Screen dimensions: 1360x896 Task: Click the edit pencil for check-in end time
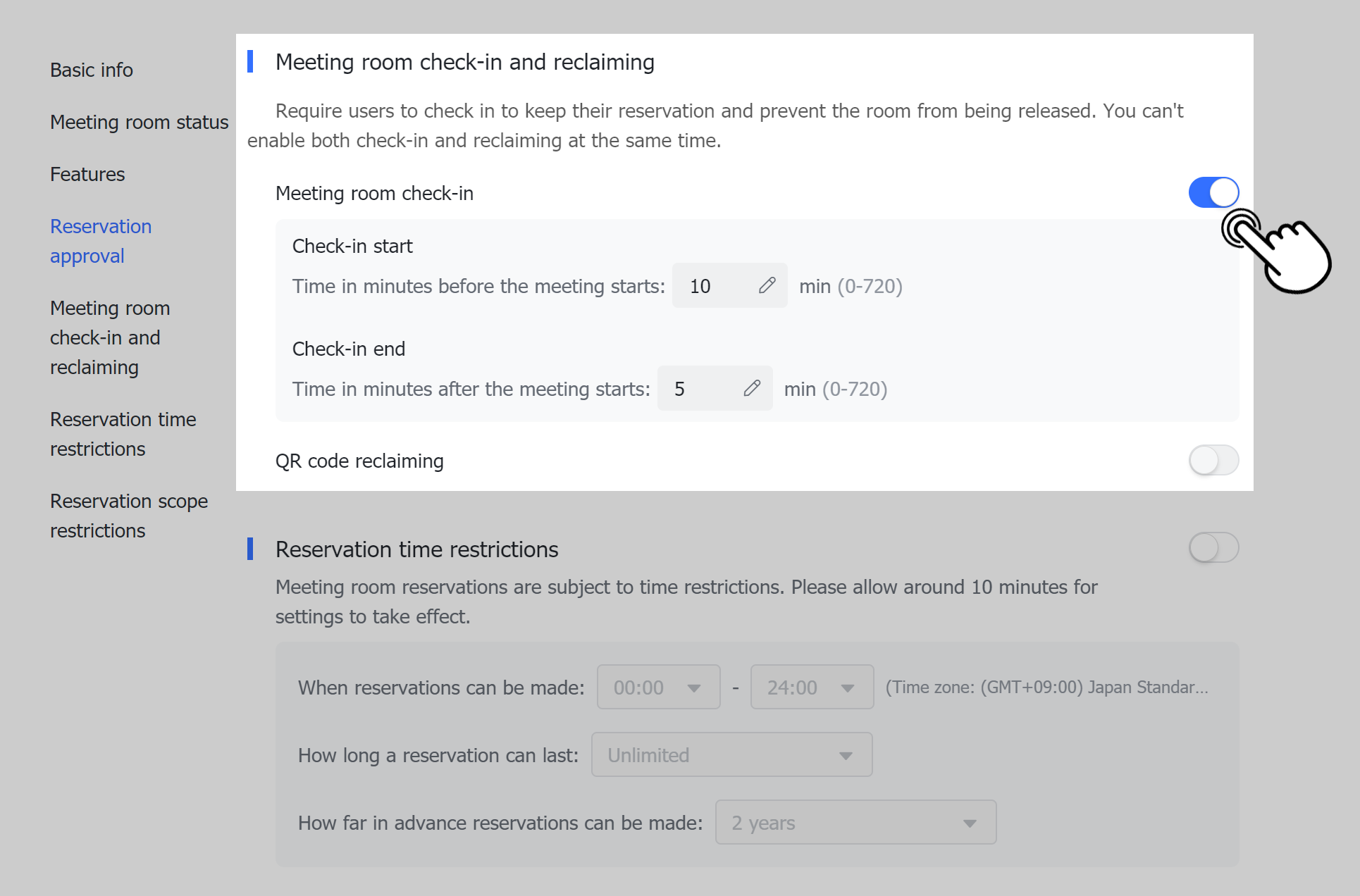(x=753, y=388)
